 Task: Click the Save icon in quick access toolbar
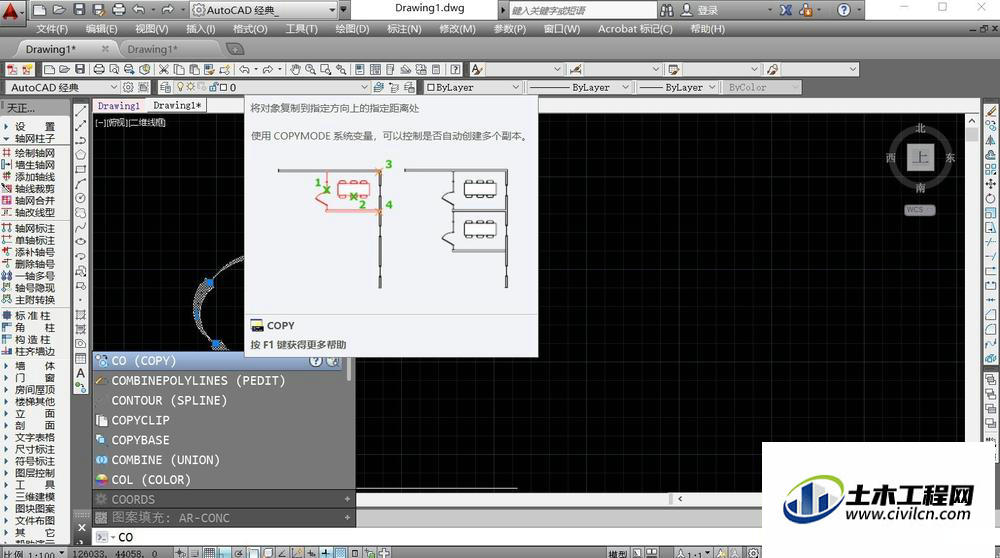79,10
